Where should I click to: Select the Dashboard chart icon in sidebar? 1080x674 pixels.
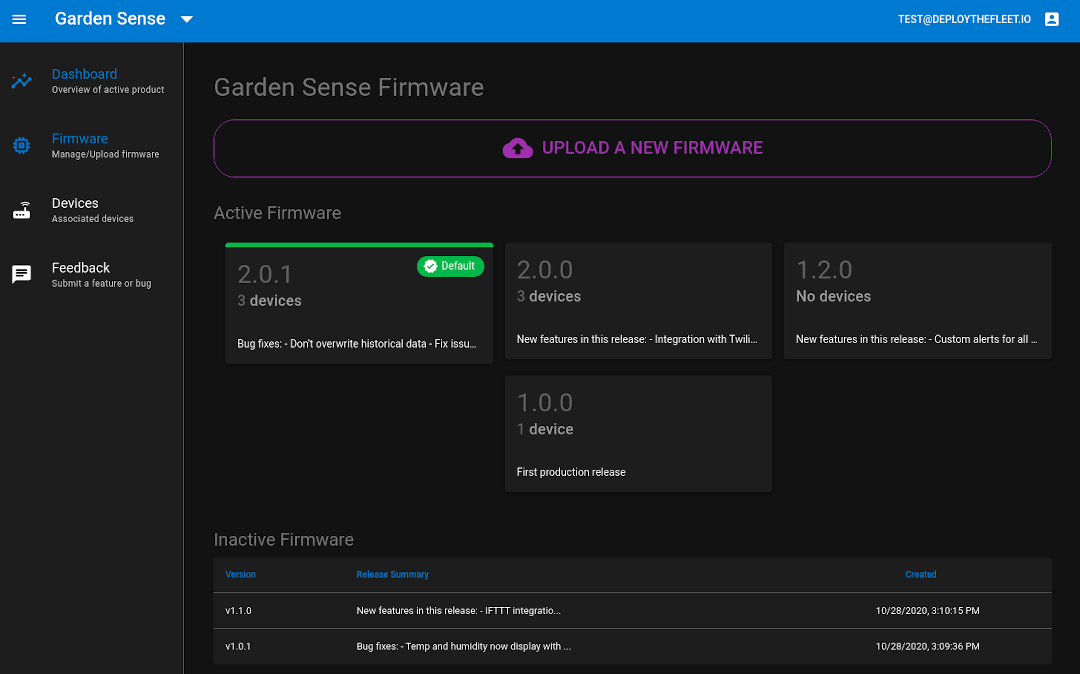21,81
